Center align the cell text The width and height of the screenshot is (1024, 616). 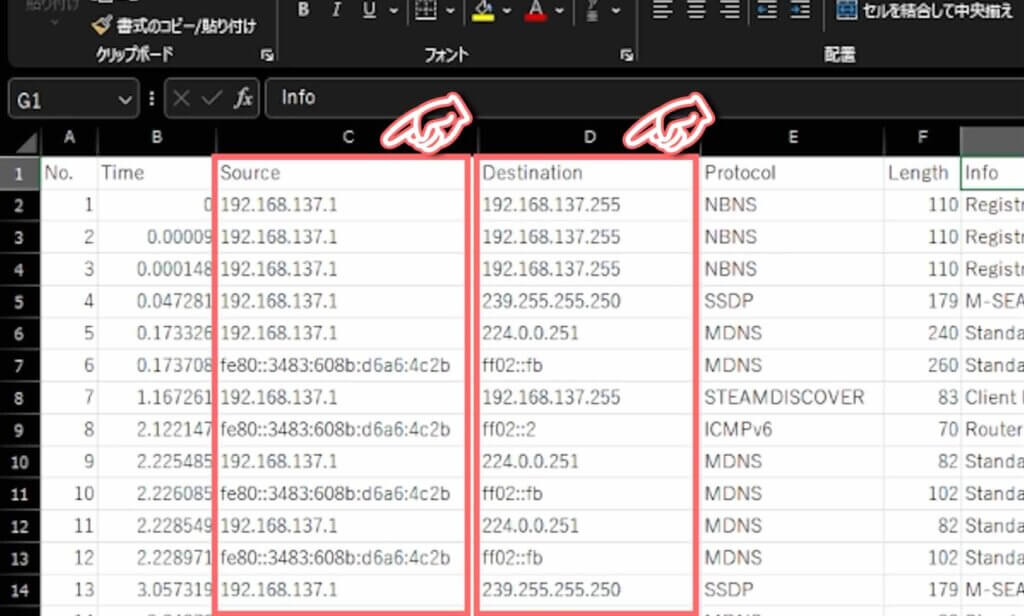696,11
